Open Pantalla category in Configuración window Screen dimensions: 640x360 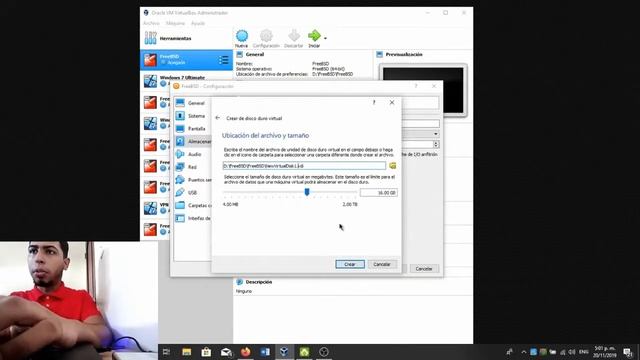pos(192,129)
